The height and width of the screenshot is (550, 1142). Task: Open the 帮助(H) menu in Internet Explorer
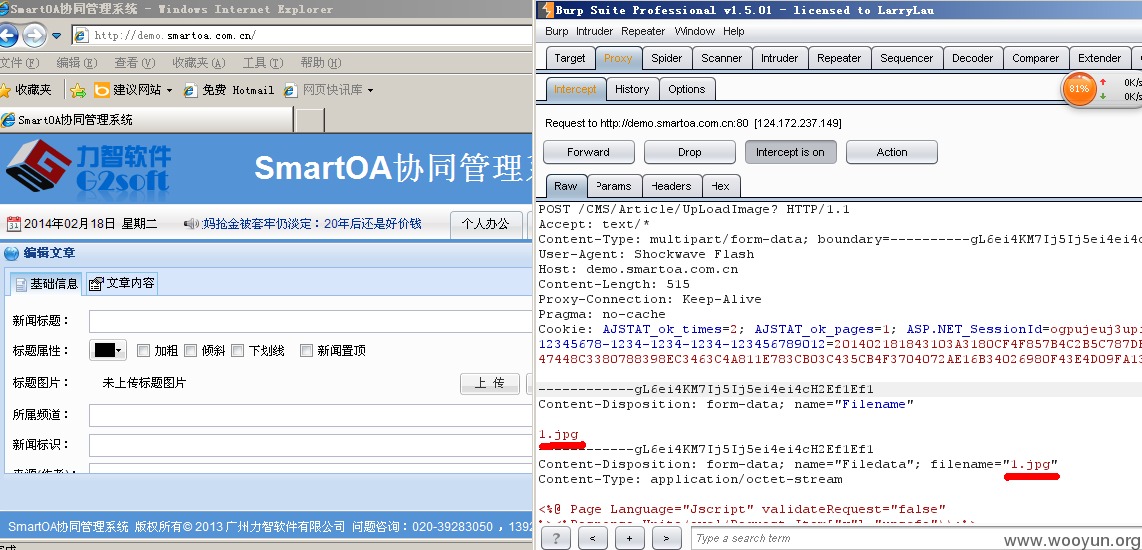(320, 63)
